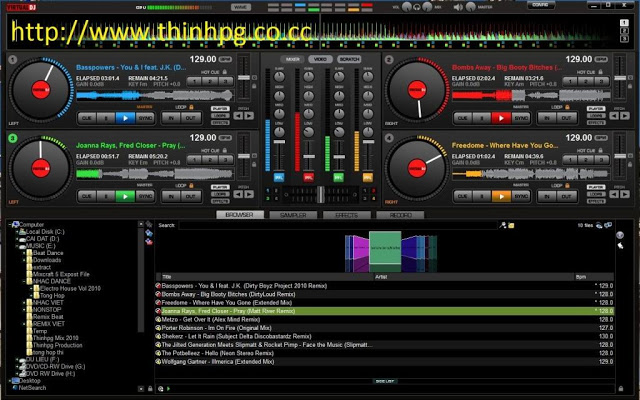640x400 pixels.
Task: Collapse the Computer tree node
Action: (10, 224)
